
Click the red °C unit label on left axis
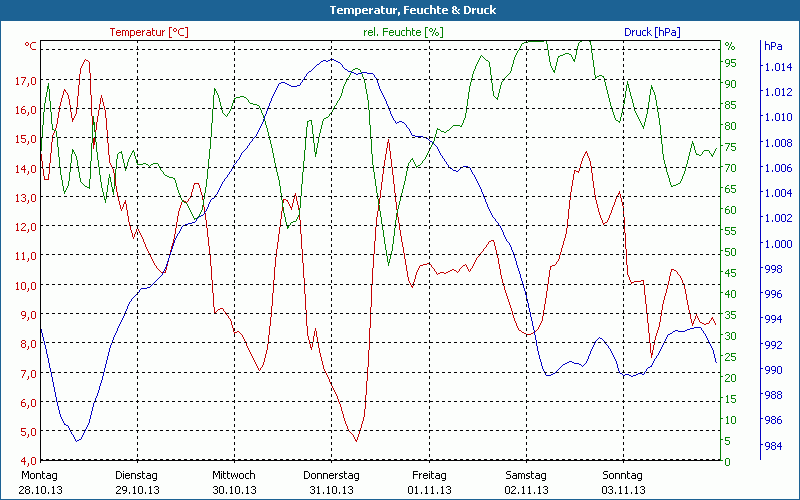[31, 46]
